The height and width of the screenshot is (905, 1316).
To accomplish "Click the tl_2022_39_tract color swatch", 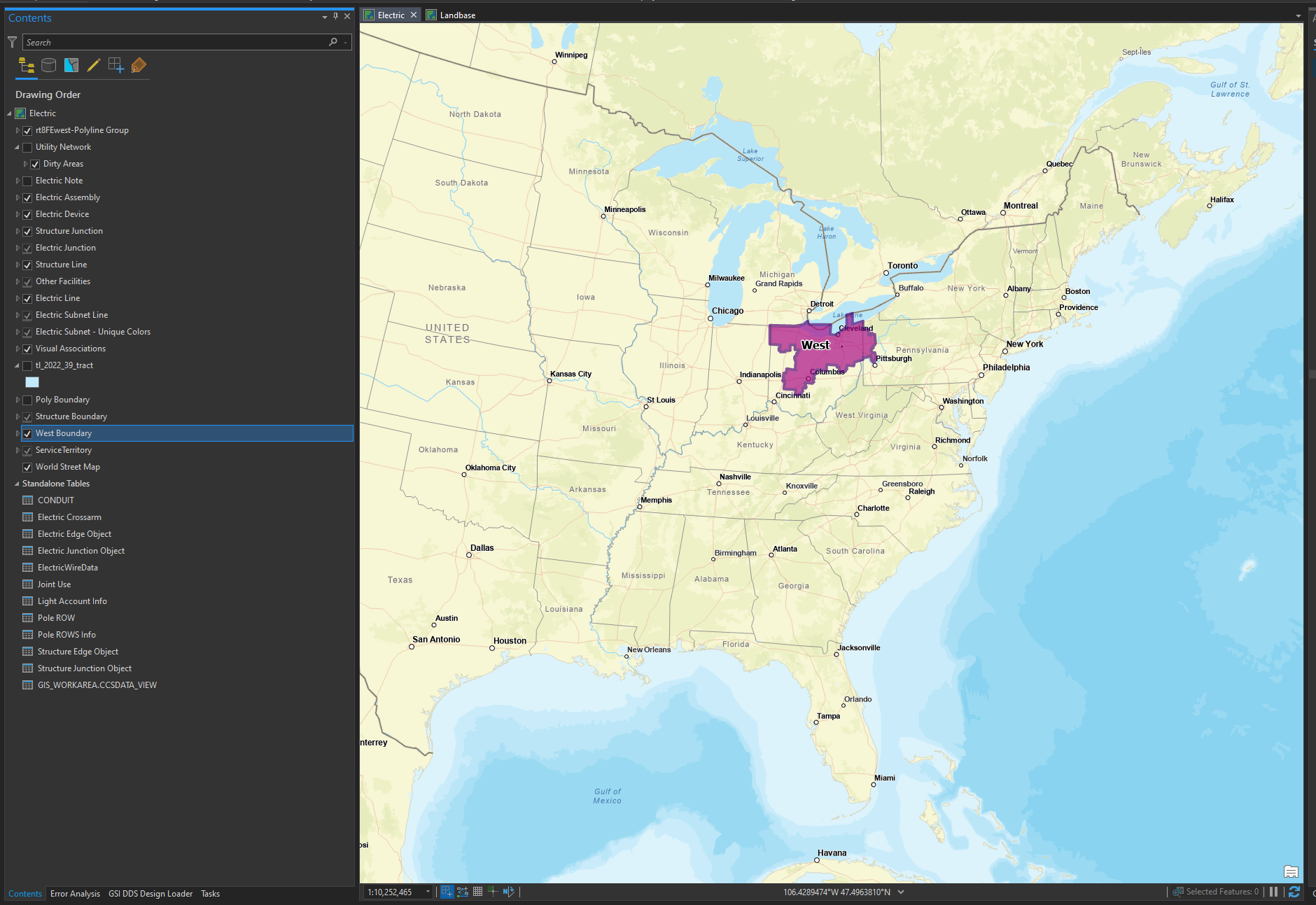I will pyautogui.click(x=32, y=381).
